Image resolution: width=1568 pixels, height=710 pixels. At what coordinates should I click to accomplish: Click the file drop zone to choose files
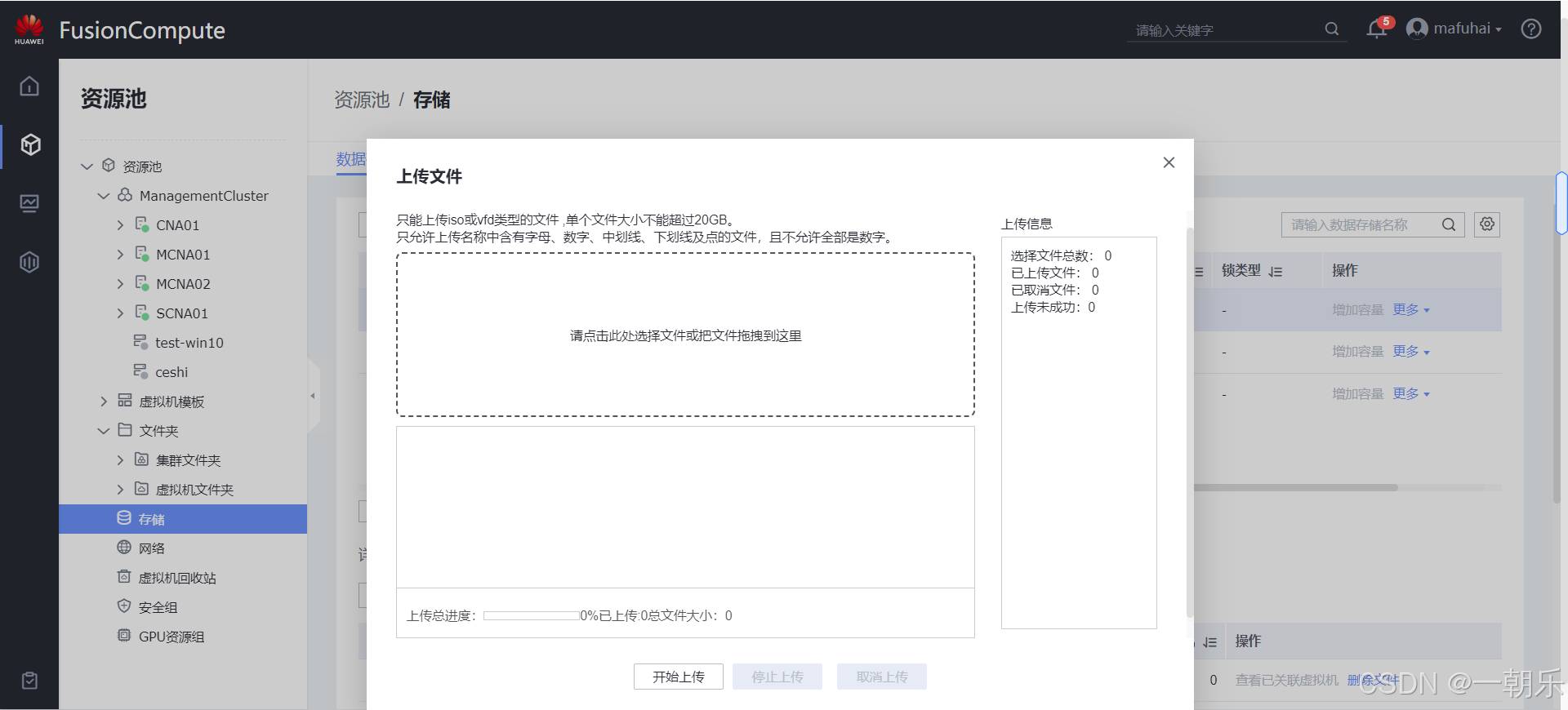tap(685, 335)
